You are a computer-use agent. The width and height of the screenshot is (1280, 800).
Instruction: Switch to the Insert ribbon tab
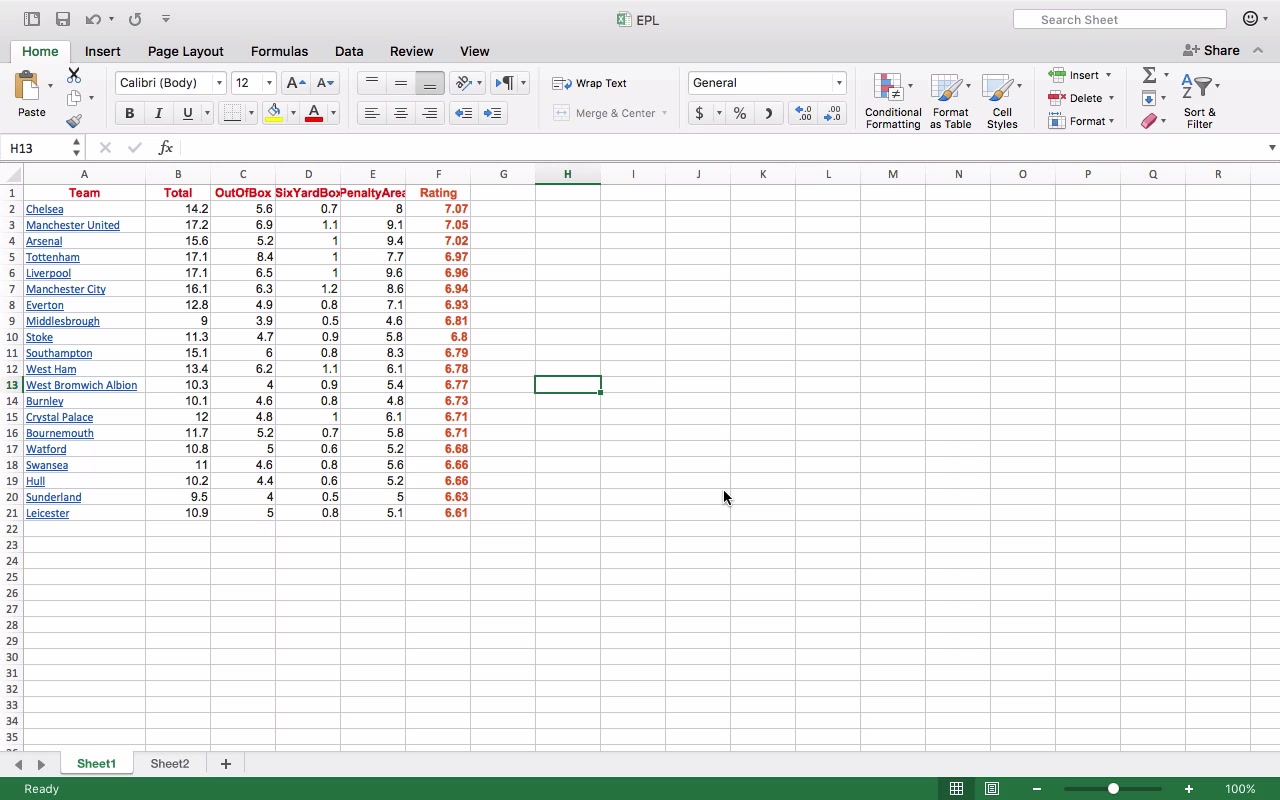(x=103, y=51)
